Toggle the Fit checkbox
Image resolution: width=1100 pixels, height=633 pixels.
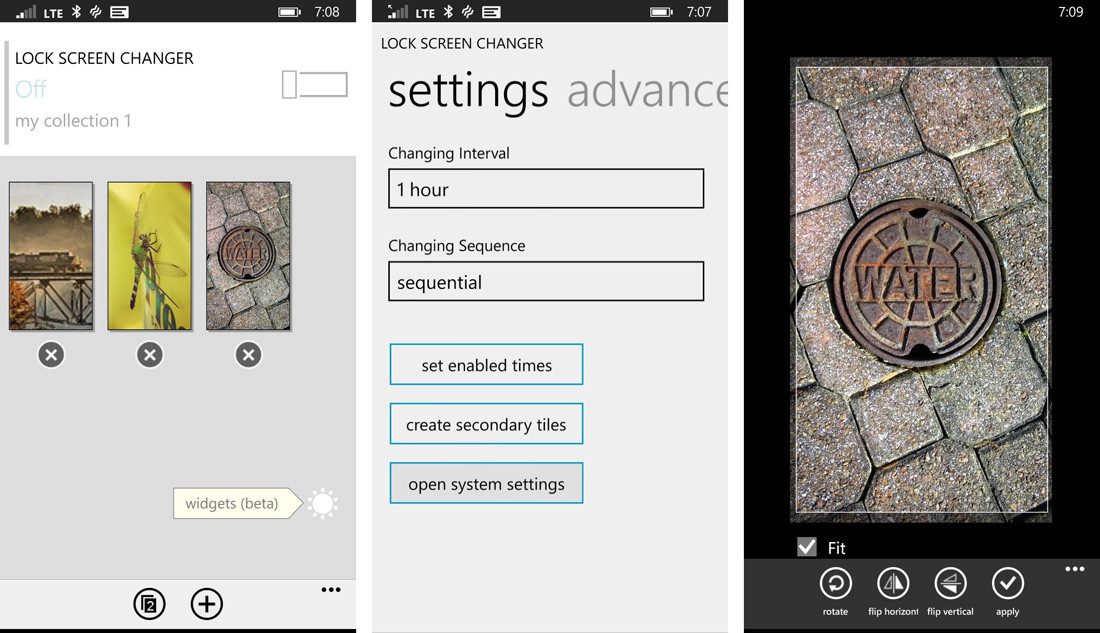click(x=807, y=547)
